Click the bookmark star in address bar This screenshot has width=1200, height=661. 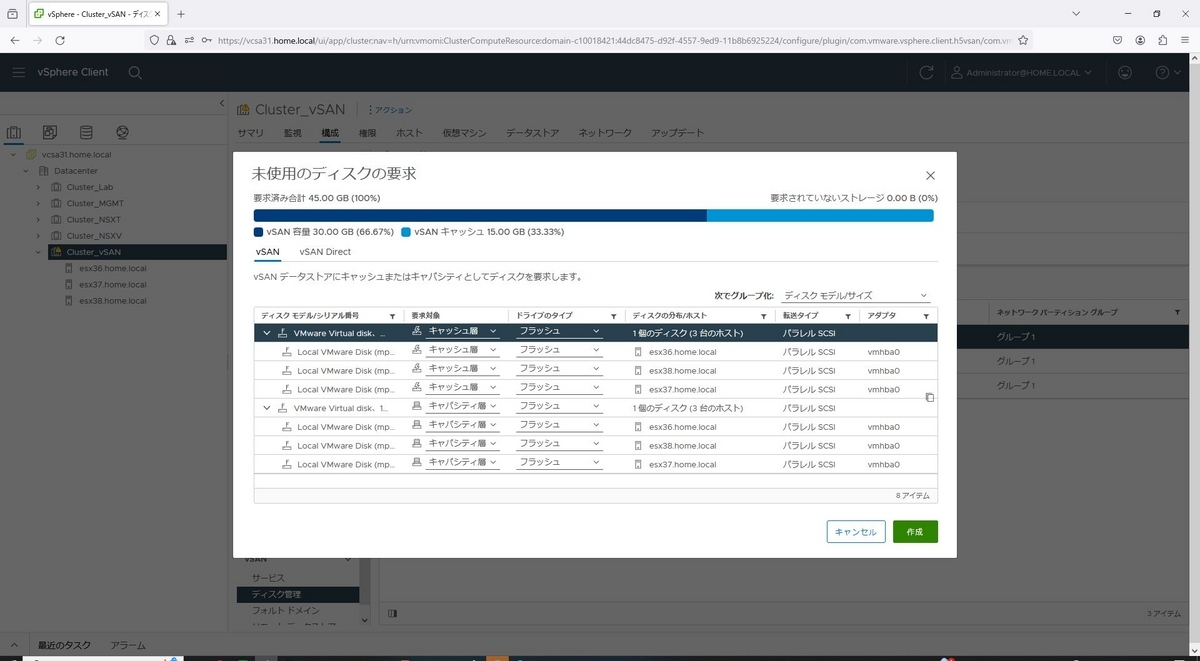pyautogui.click(x=1021, y=40)
